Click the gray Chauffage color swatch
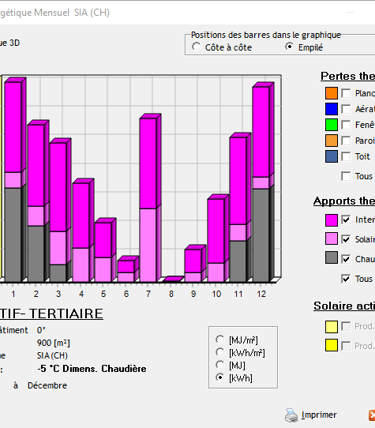 point(331,258)
